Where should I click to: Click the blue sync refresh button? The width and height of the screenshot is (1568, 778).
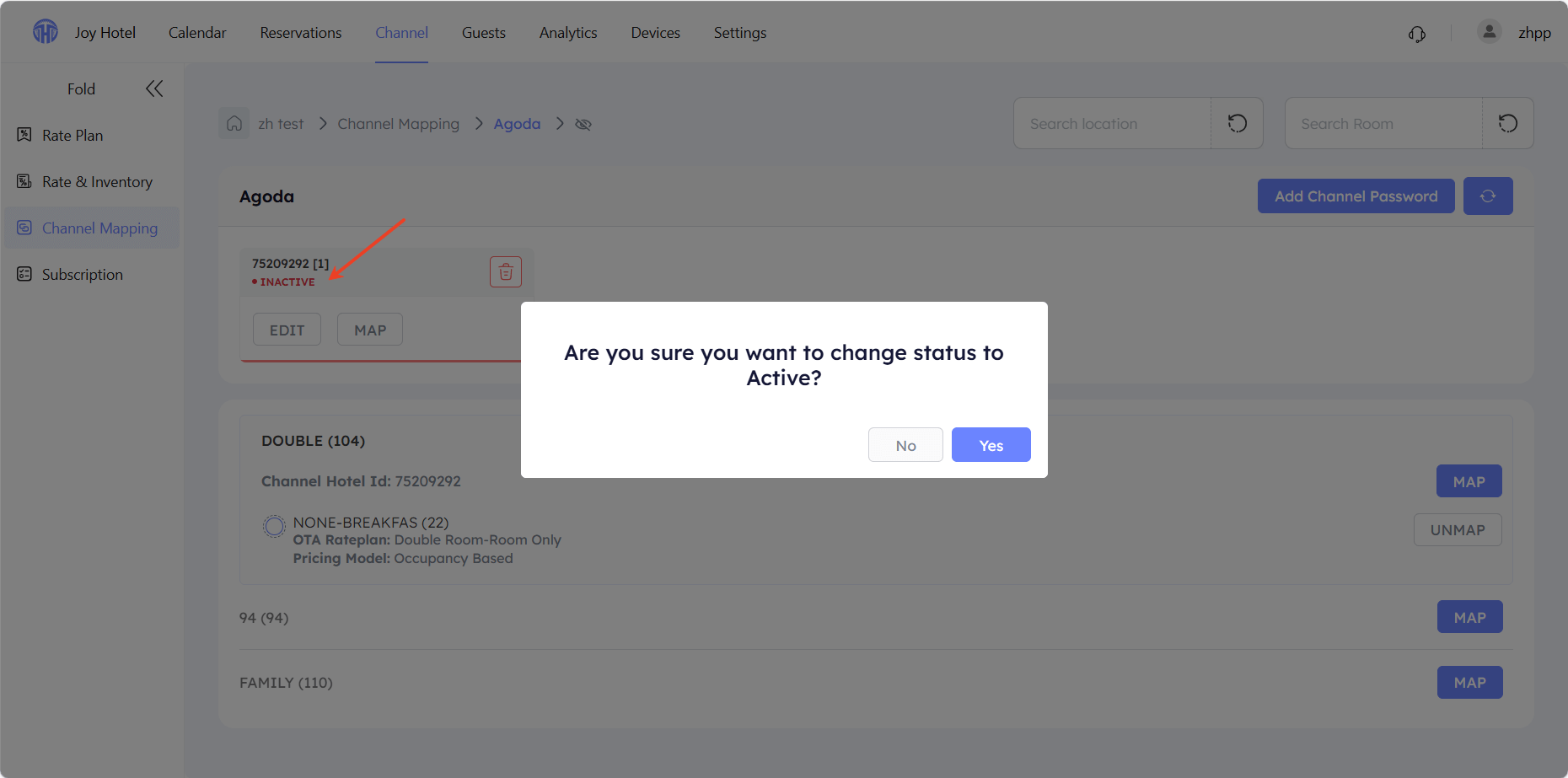point(1488,196)
